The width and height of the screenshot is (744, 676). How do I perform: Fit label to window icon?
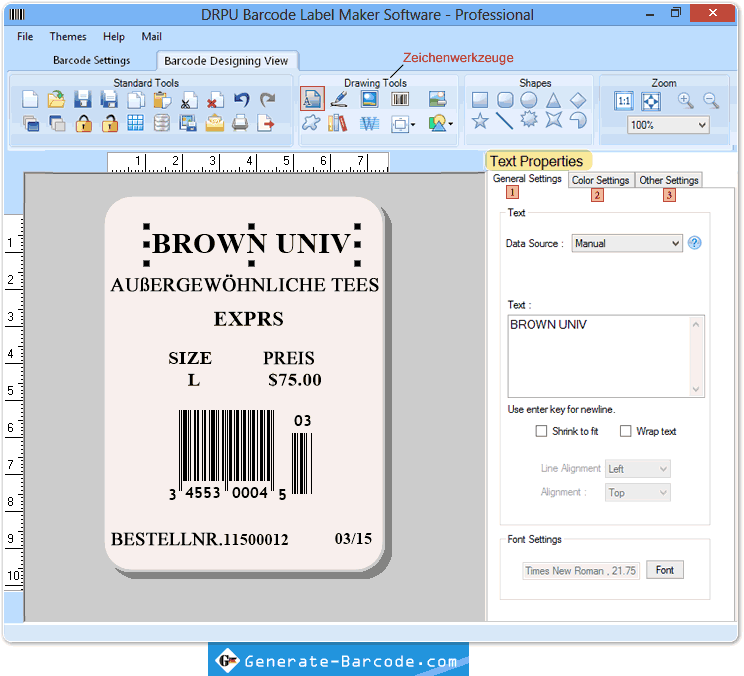coord(651,101)
